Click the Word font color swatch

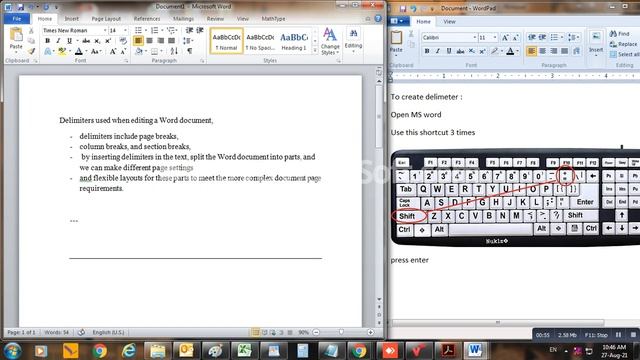[79, 51]
